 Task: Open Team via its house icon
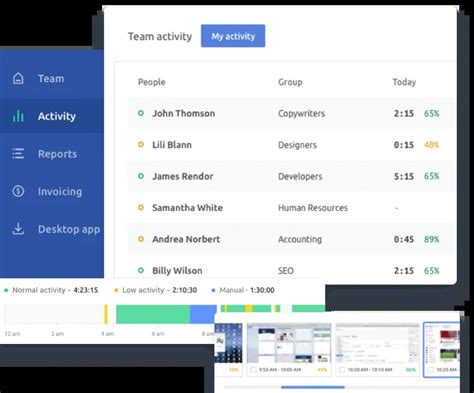click(18, 78)
